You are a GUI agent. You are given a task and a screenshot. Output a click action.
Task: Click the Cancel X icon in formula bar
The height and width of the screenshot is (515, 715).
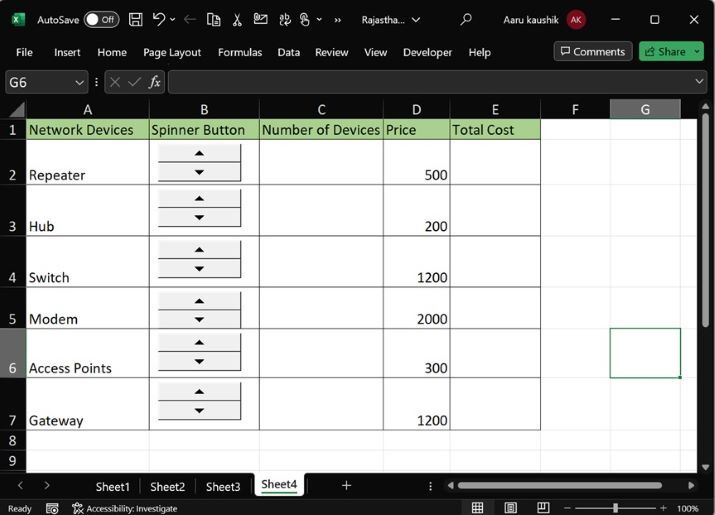[x=115, y=82]
